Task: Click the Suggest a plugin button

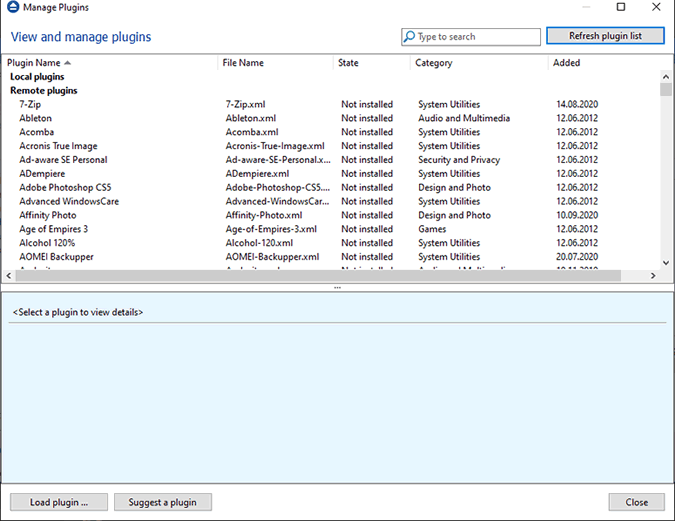Action: (163, 502)
